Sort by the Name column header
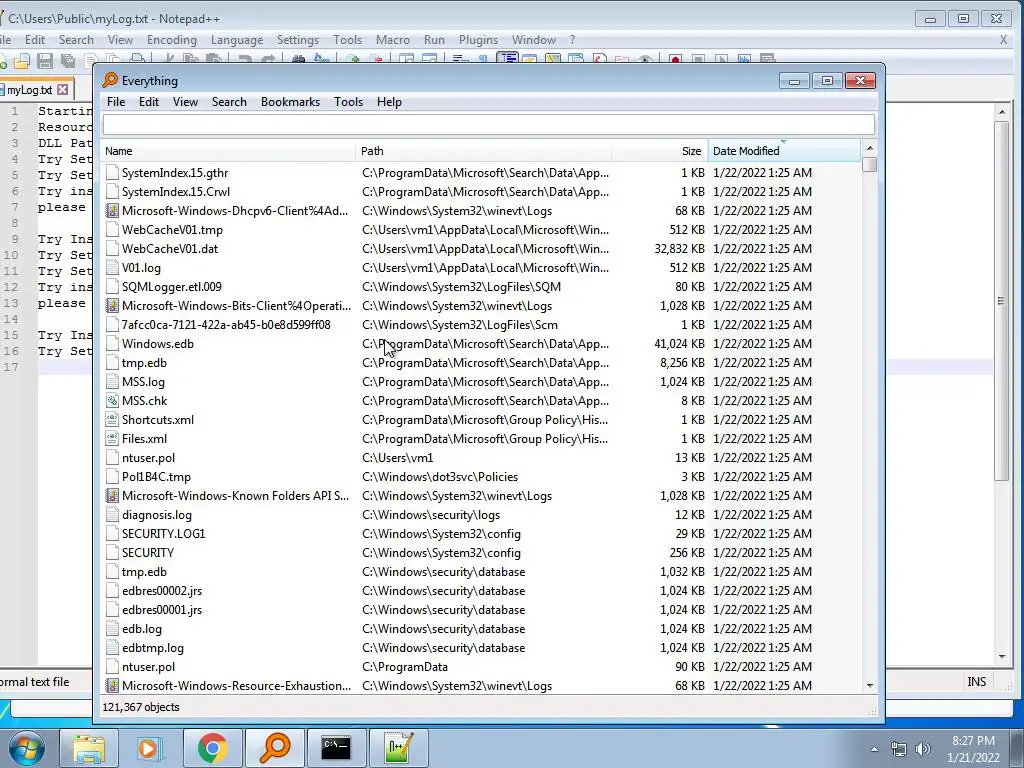 [229, 151]
